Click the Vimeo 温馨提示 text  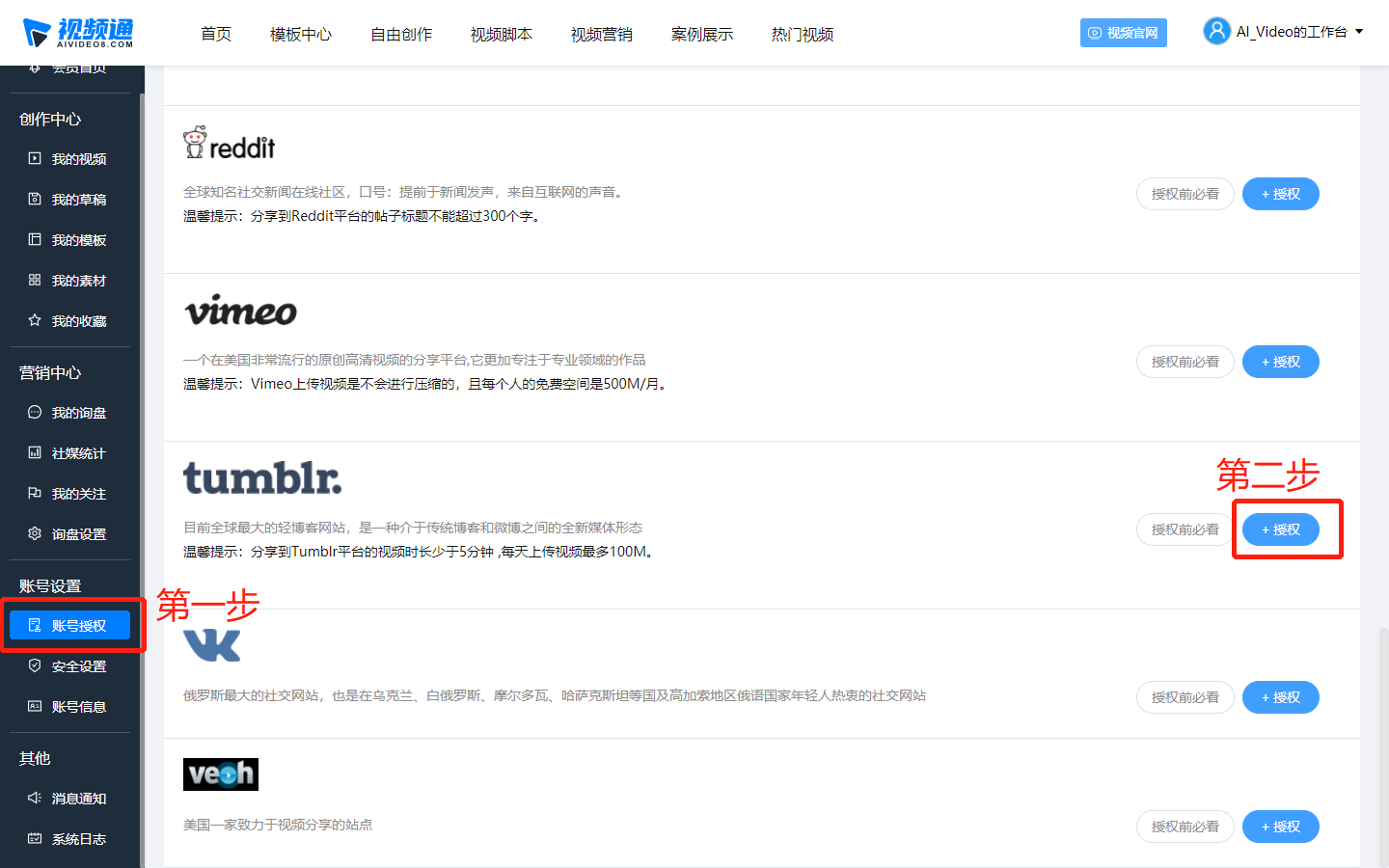pos(426,384)
